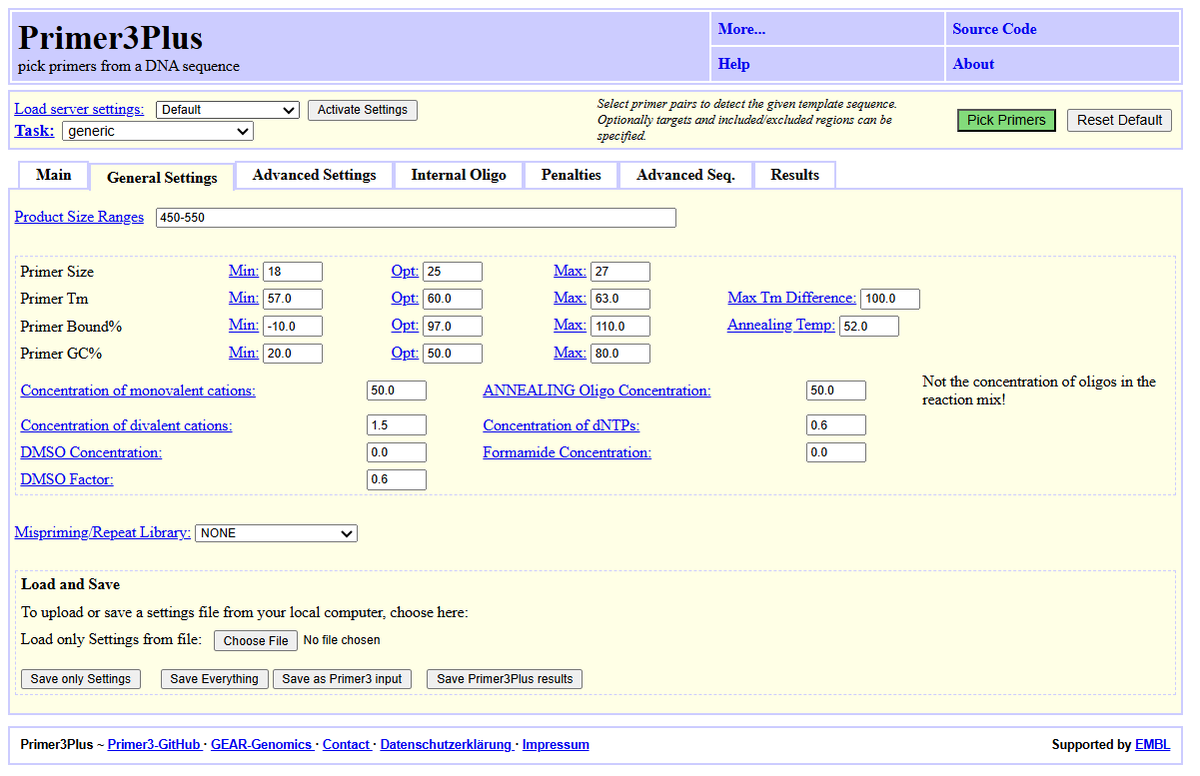
Task: Click the Save only Settings button
Action: [81, 679]
